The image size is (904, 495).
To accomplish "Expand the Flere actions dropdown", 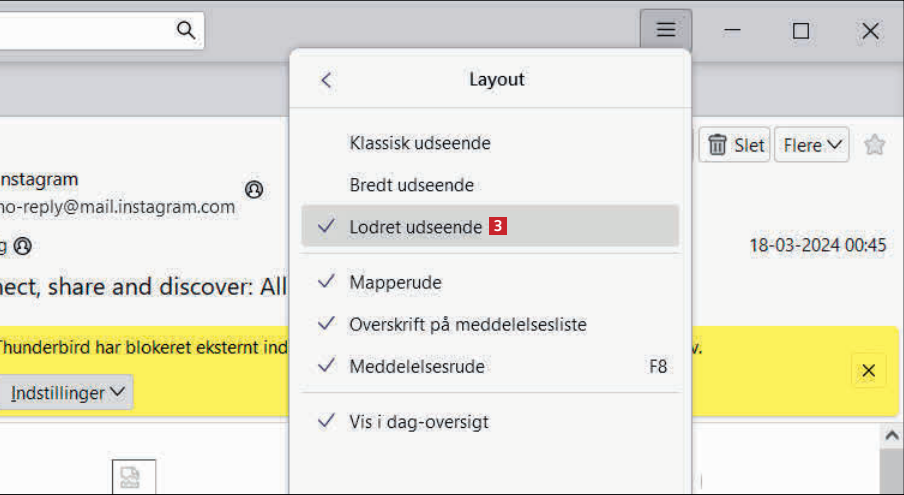I will [812, 145].
